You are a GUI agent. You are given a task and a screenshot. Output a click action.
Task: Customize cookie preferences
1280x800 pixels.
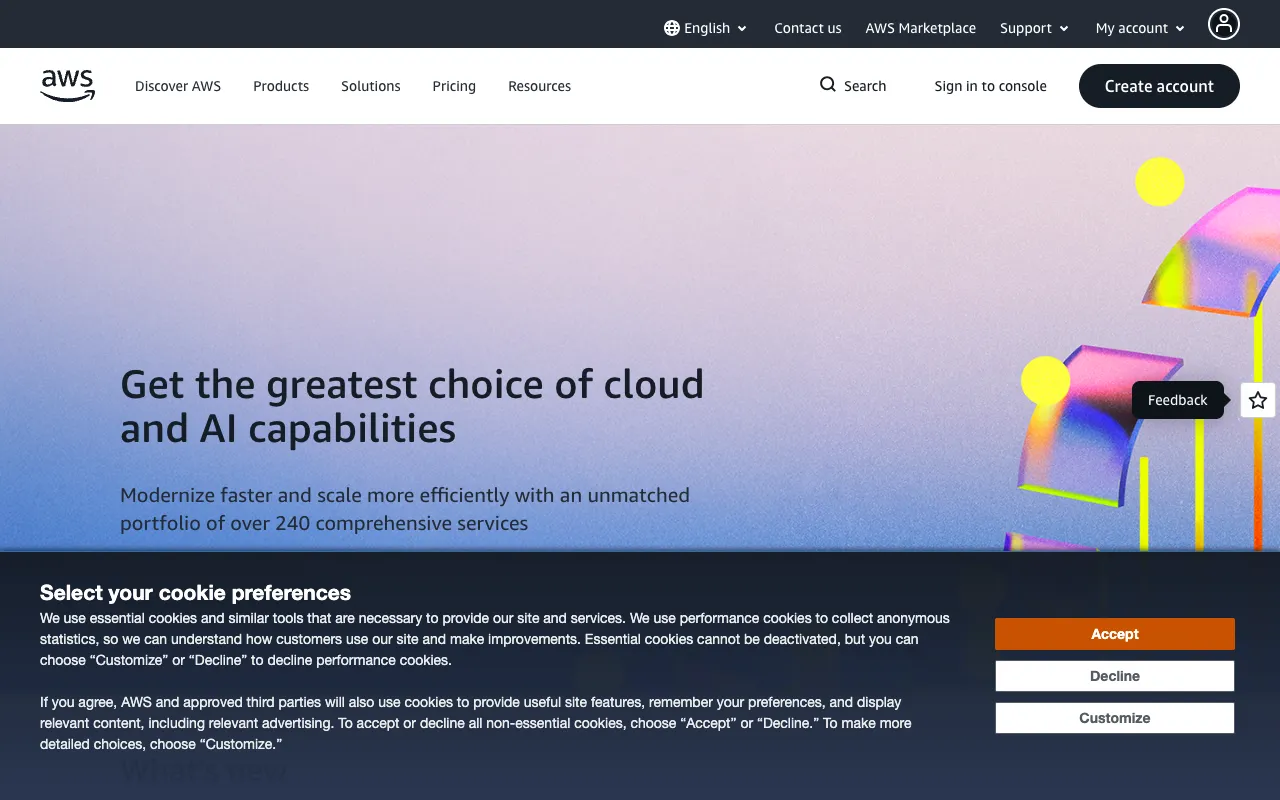click(x=1114, y=717)
